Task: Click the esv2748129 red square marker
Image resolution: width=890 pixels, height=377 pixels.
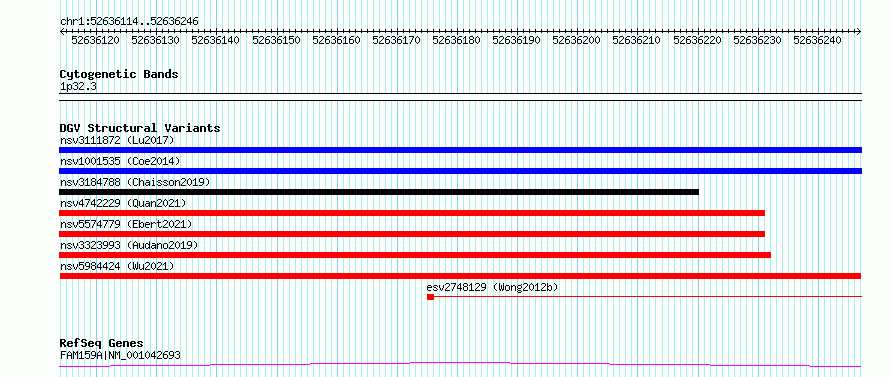Action: pyautogui.click(x=430, y=297)
